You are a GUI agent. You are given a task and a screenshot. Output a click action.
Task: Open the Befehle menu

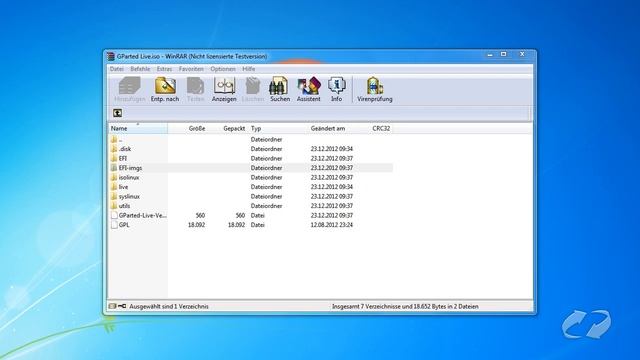click(x=140, y=69)
